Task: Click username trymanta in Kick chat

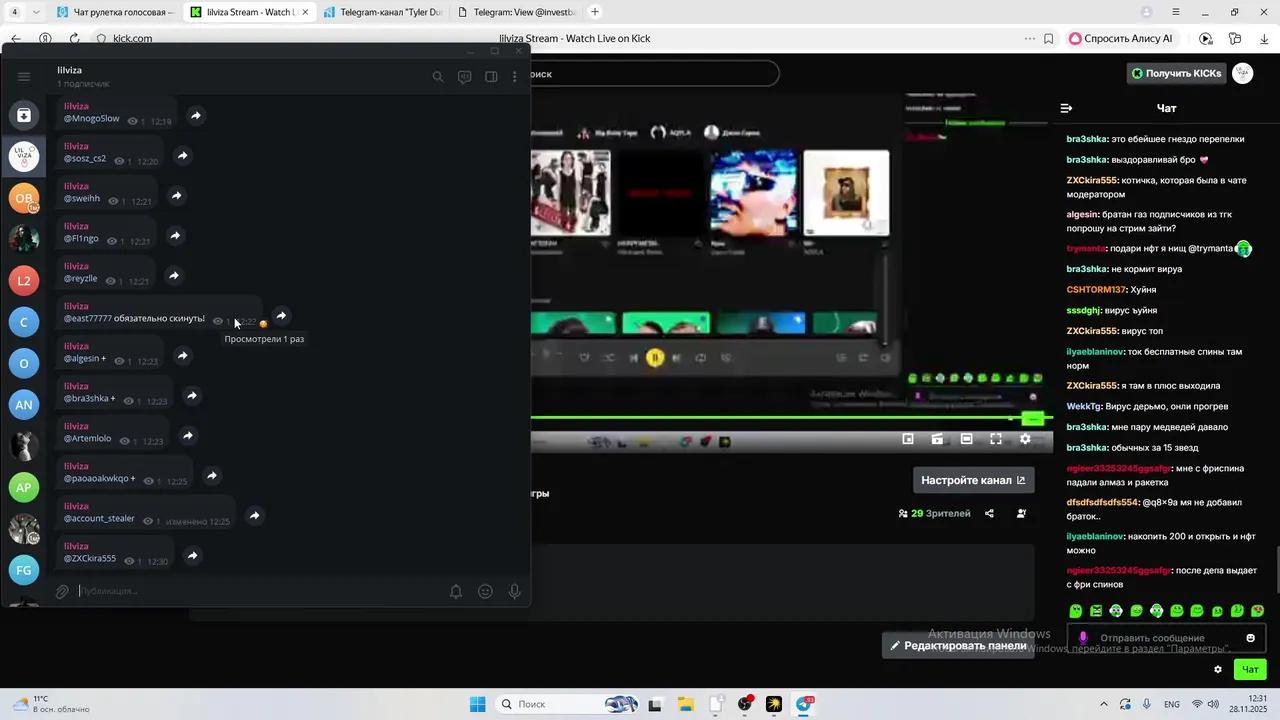Action: click(x=1085, y=249)
